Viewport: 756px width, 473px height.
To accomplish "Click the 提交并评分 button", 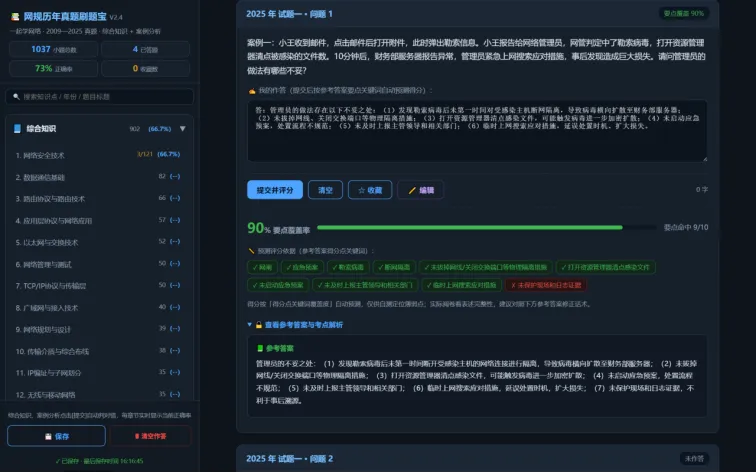I will (275, 190).
